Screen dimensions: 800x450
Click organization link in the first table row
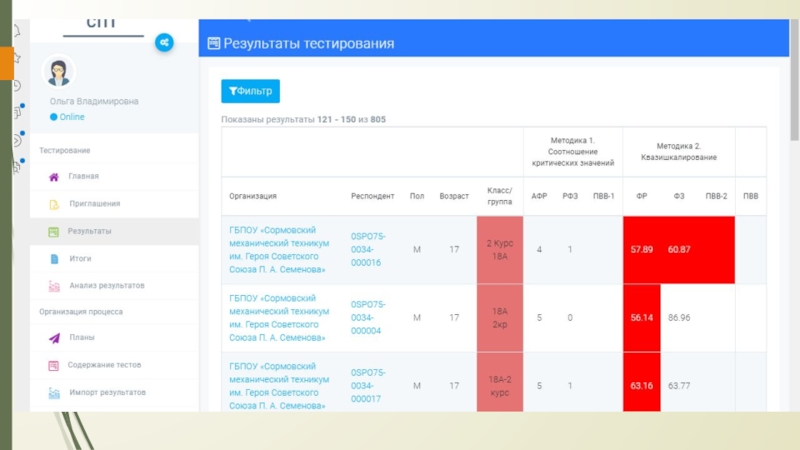(x=279, y=249)
